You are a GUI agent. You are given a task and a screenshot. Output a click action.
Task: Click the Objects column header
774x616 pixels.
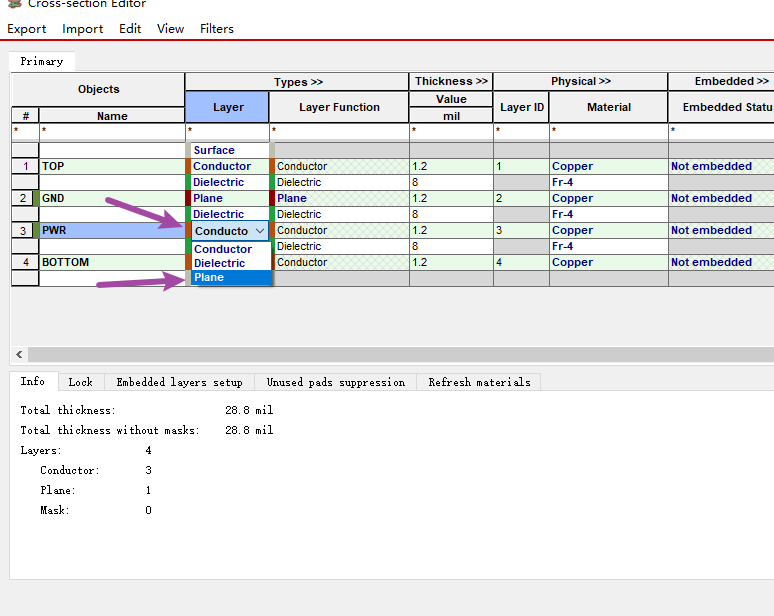(98, 89)
